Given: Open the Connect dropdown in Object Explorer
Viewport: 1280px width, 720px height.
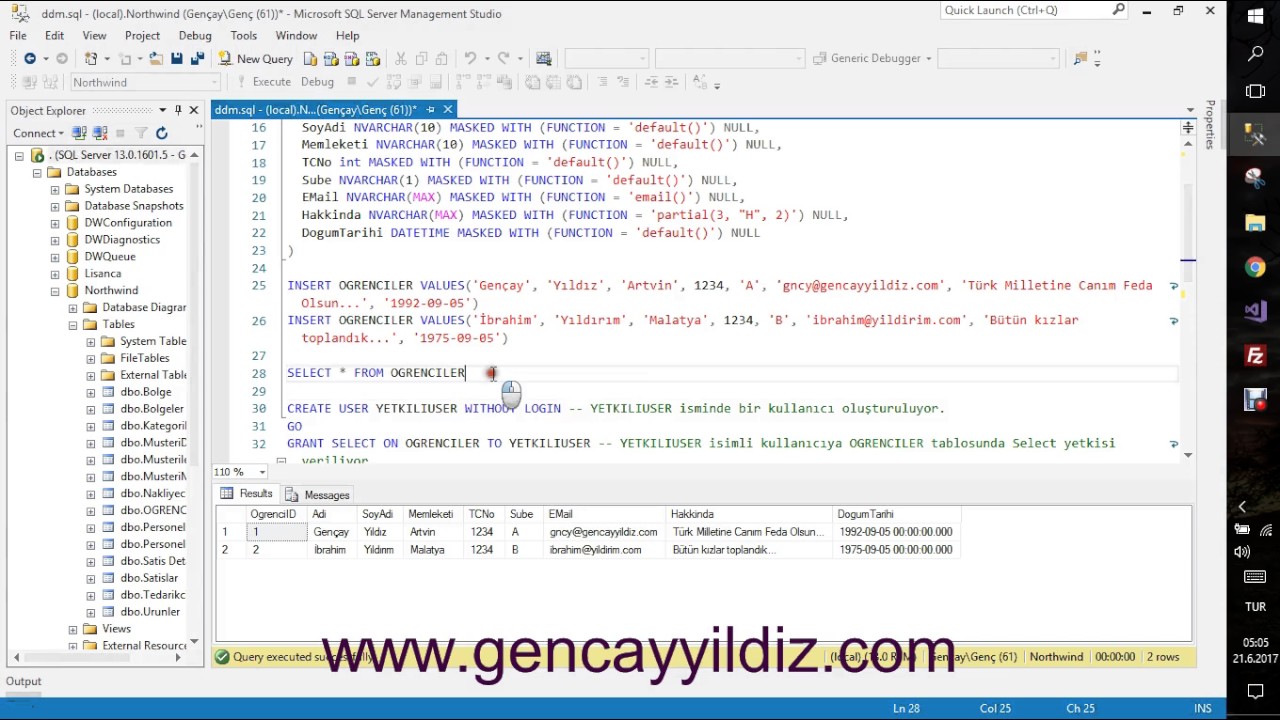Looking at the screenshot, I should tap(38, 133).
